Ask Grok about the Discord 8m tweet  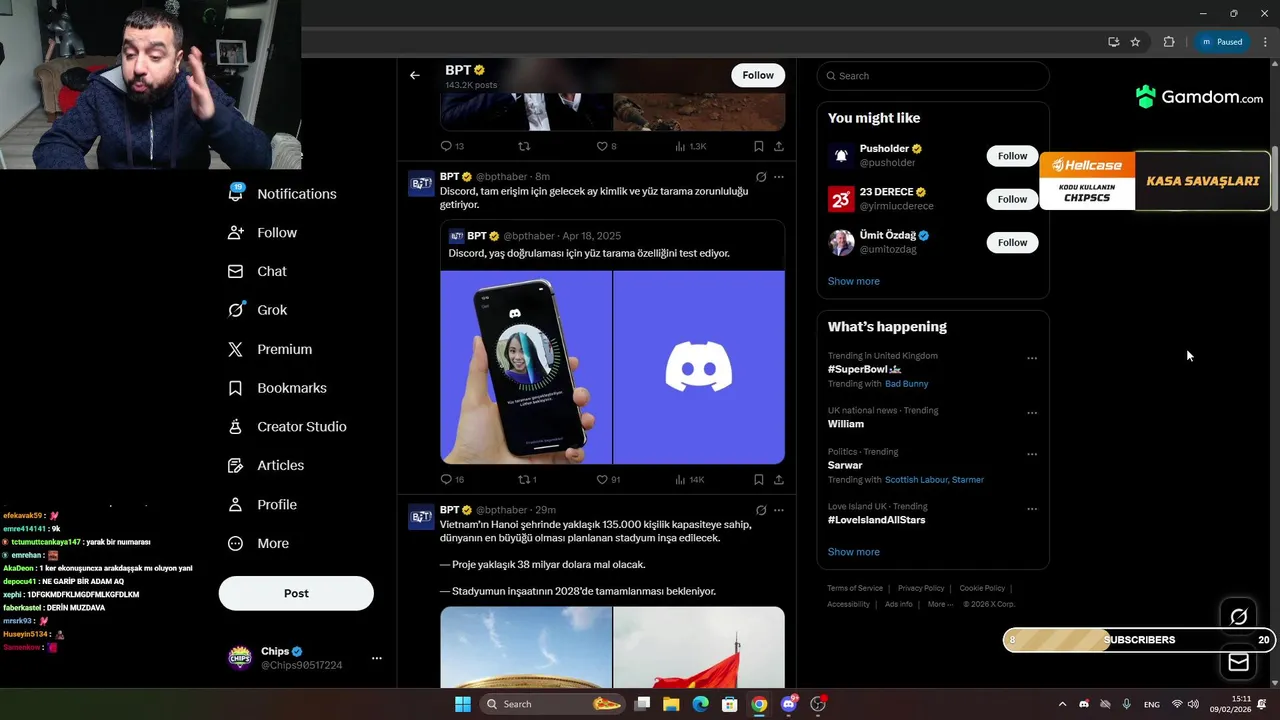761,177
